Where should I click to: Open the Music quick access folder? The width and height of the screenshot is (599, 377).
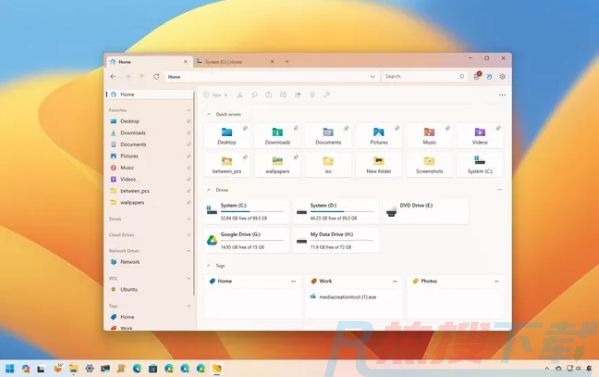(x=429, y=136)
